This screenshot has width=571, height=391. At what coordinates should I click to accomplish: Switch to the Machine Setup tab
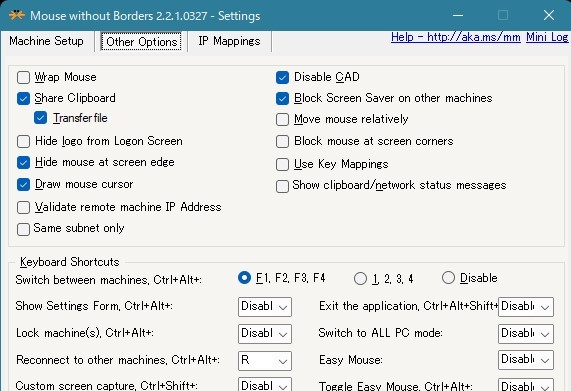[46, 41]
